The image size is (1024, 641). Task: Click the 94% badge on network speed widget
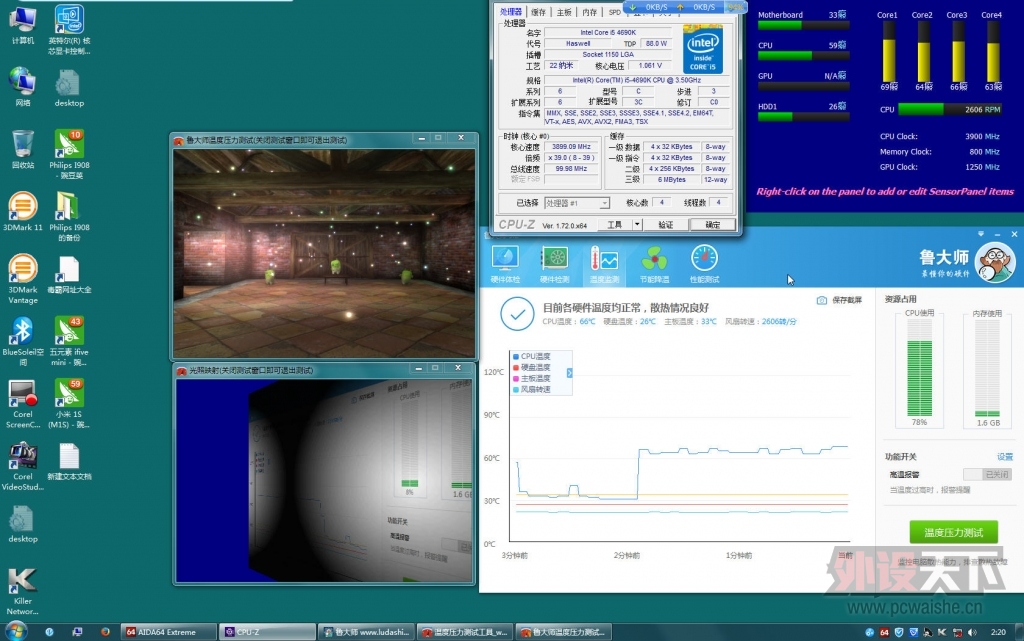click(x=735, y=7)
